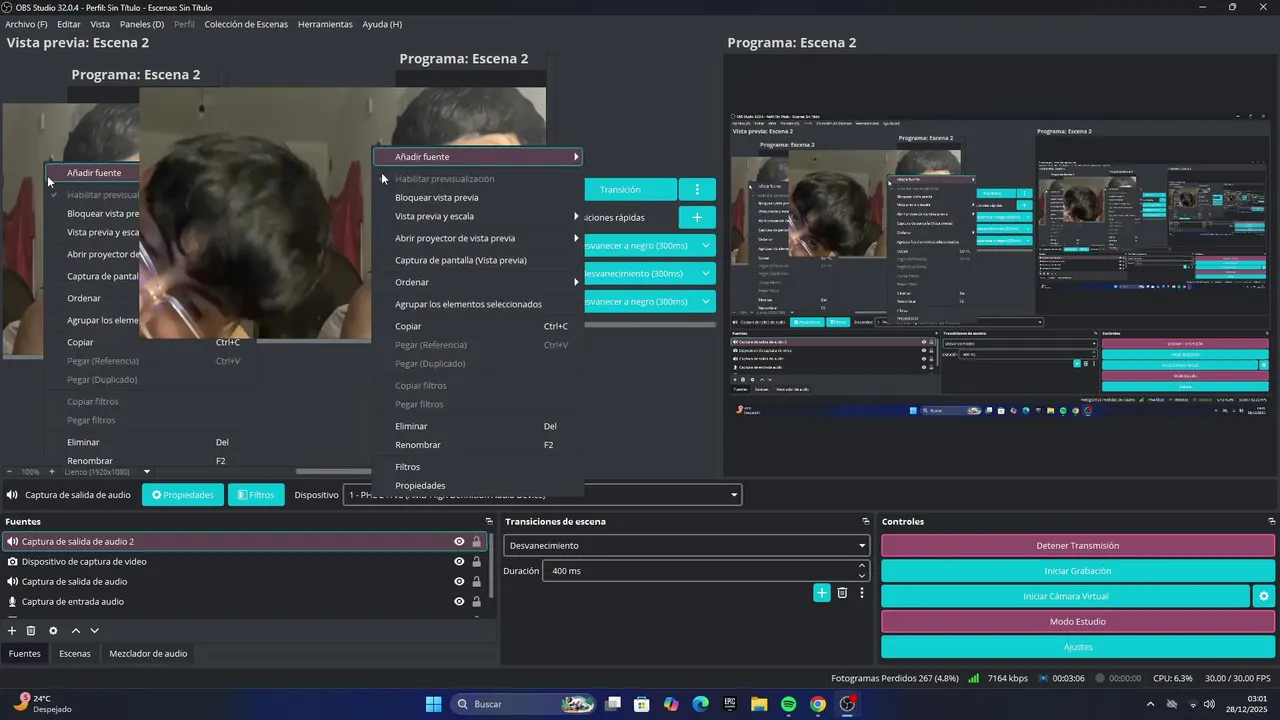Toggle visibility of Captura de salida de audio
This screenshot has width=1280, height=720.
click(x=459, y=582)
